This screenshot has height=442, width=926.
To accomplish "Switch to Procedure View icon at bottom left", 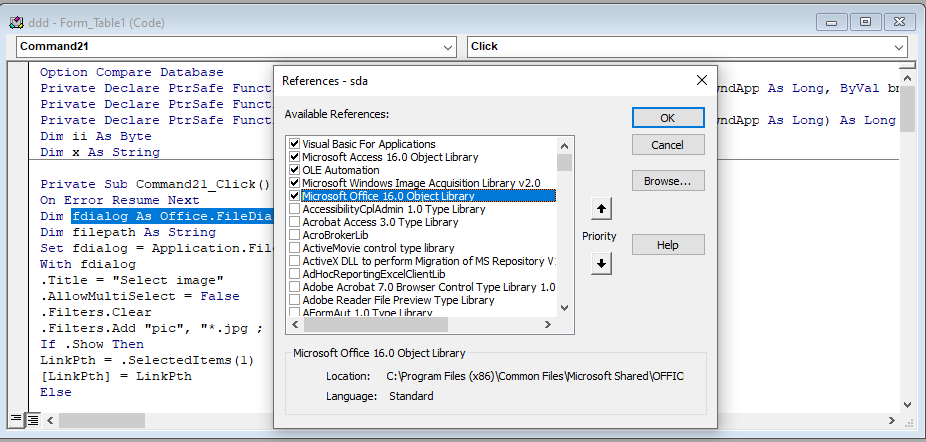I will click(16, 420).
